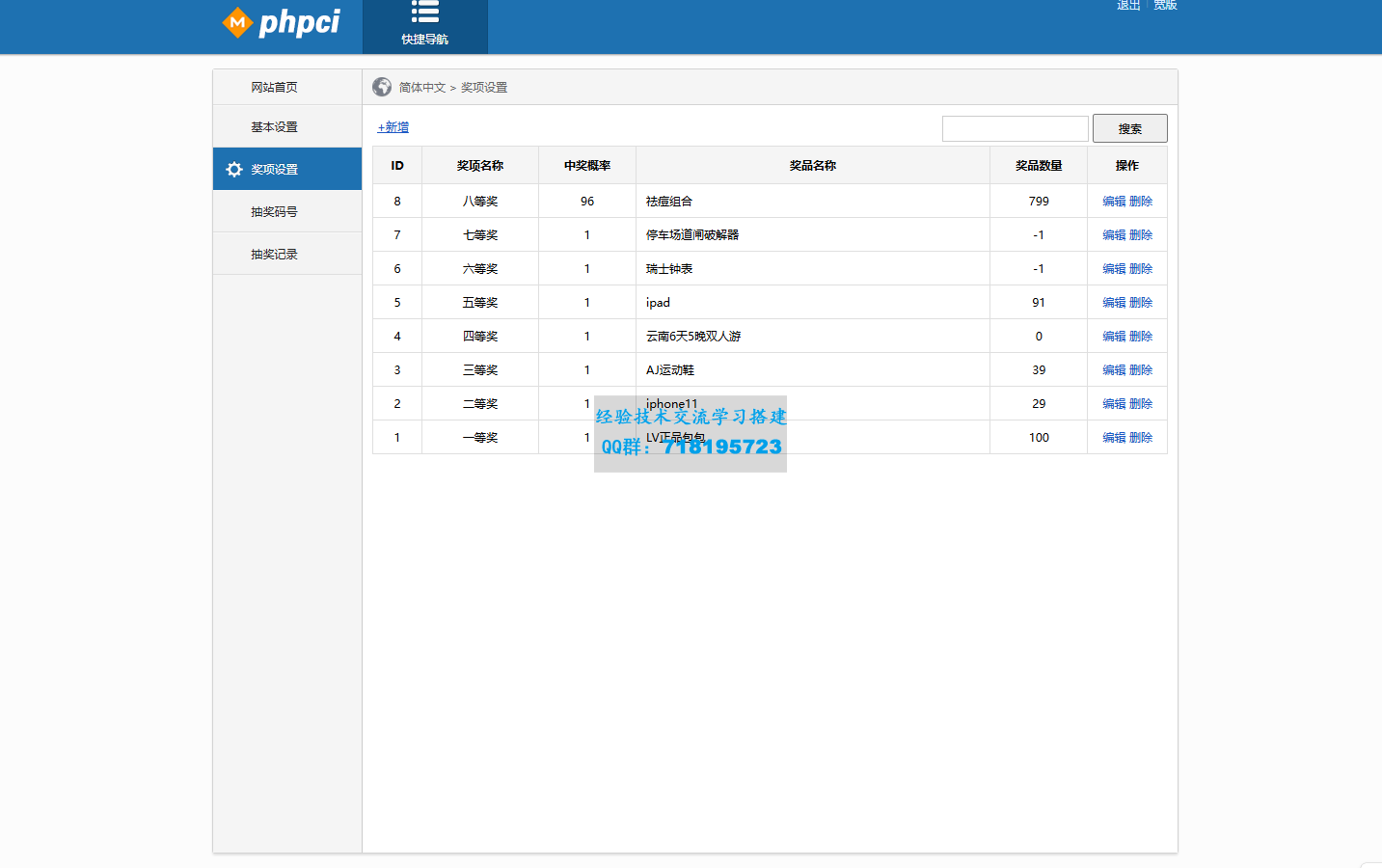The width and height of the screenshot is (1382, 868).
Task: Delete the 瑞士钟表 prize row
Action: (x=1140, y=268)
